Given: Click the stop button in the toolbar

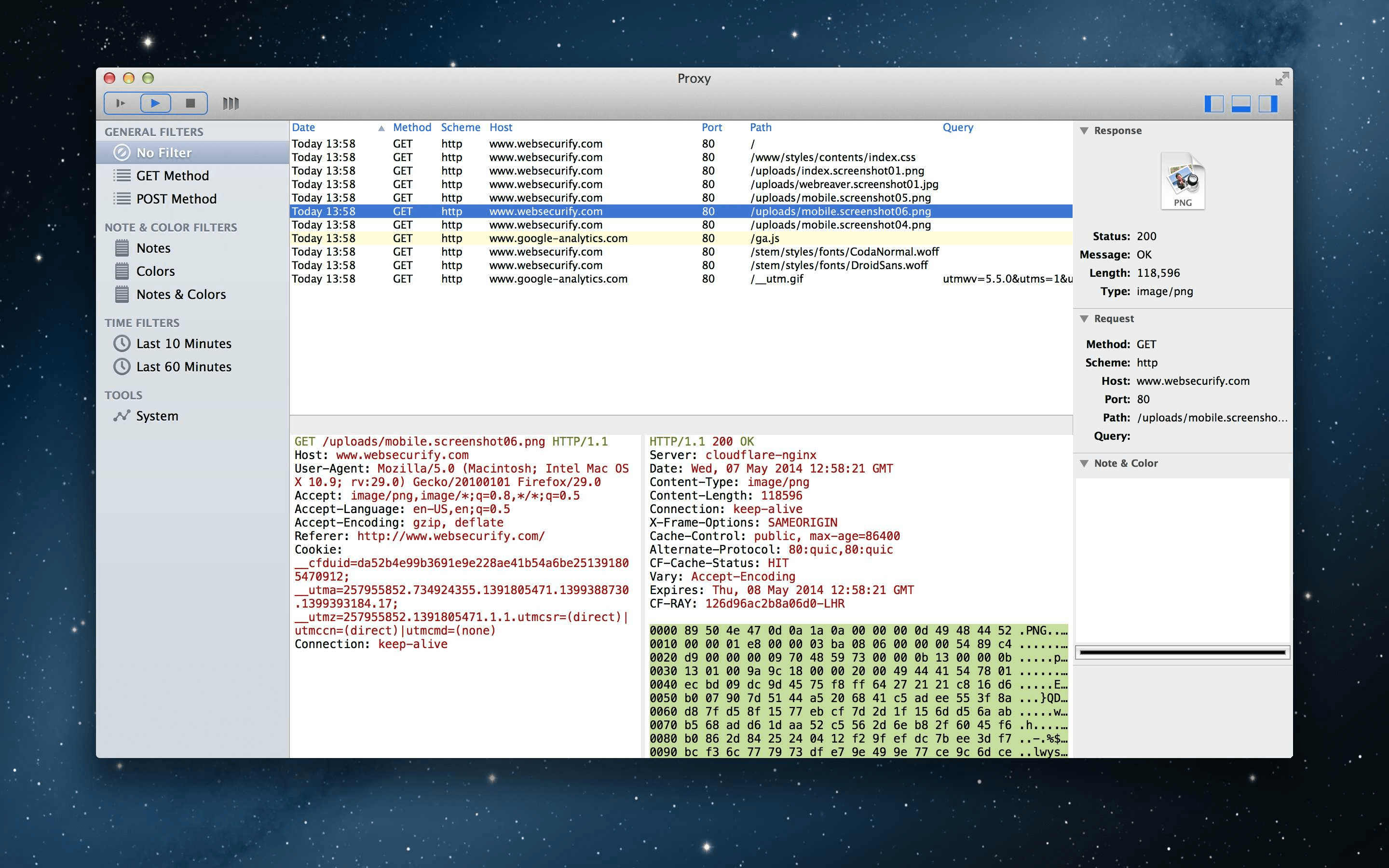Looking at the screenshot, I should coord(190,103).
